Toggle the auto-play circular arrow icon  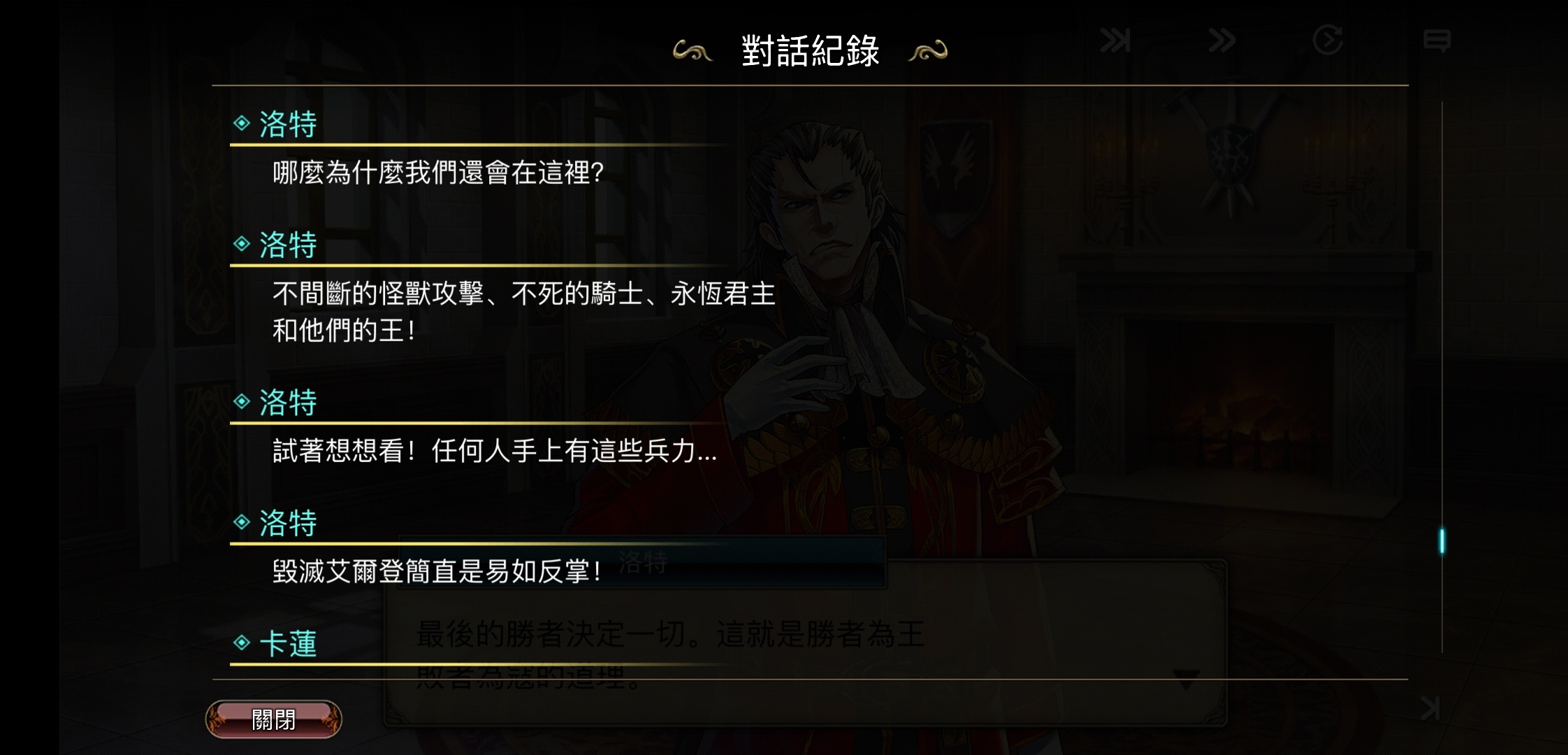coord(1328,40)
